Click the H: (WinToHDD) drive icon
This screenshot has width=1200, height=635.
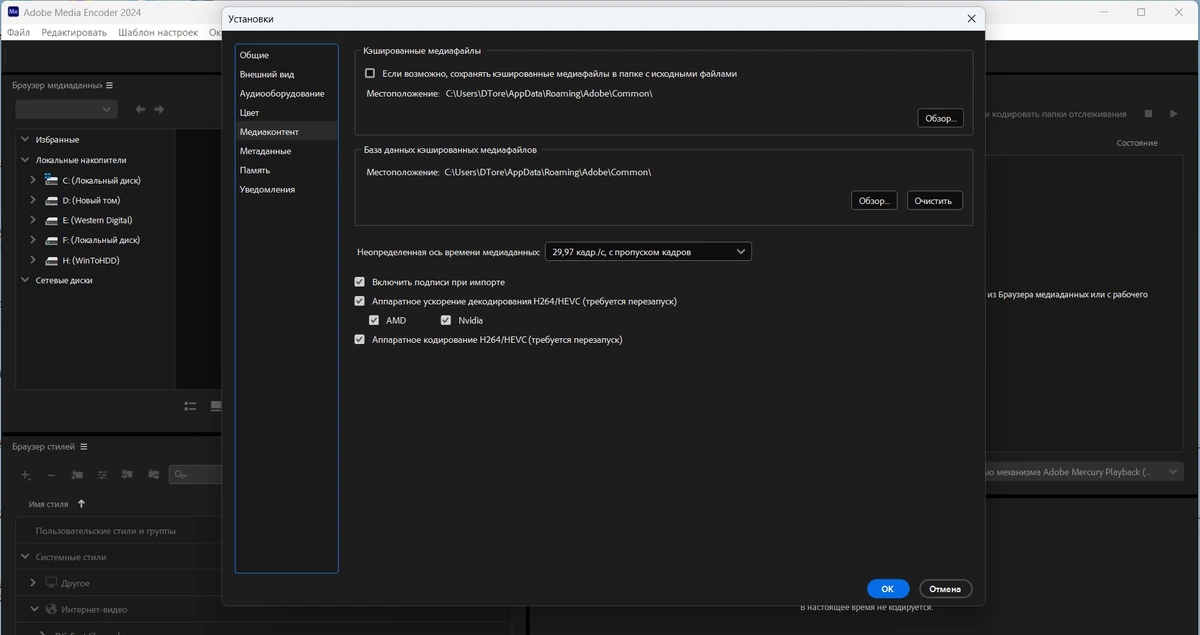coord(51,260)
